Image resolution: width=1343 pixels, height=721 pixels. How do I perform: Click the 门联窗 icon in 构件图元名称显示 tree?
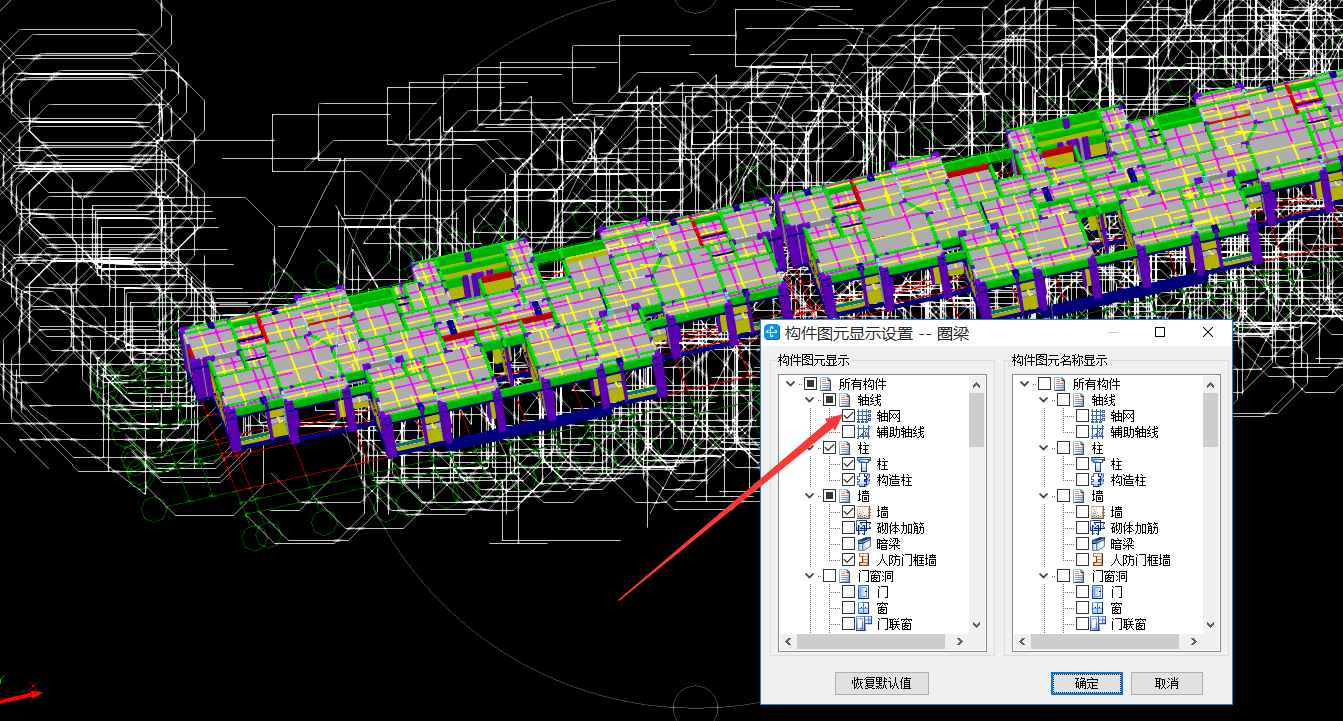click(x=1098, y=624)
